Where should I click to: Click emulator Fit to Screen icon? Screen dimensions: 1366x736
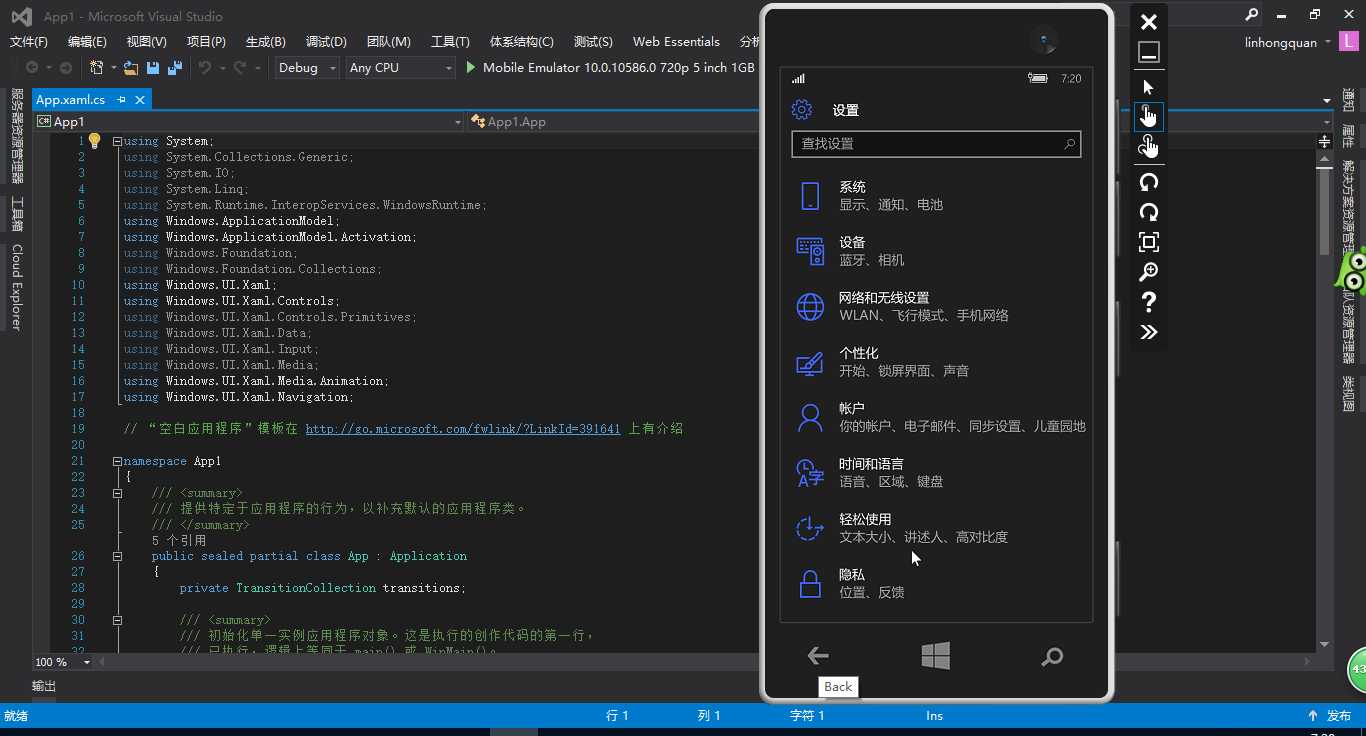click(1149, 242)
